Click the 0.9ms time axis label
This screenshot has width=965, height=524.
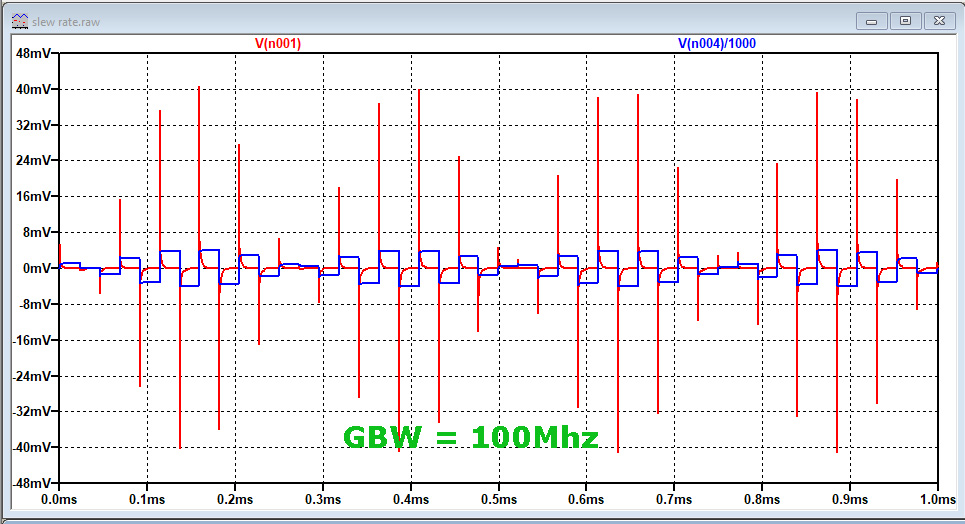(850, 499)
